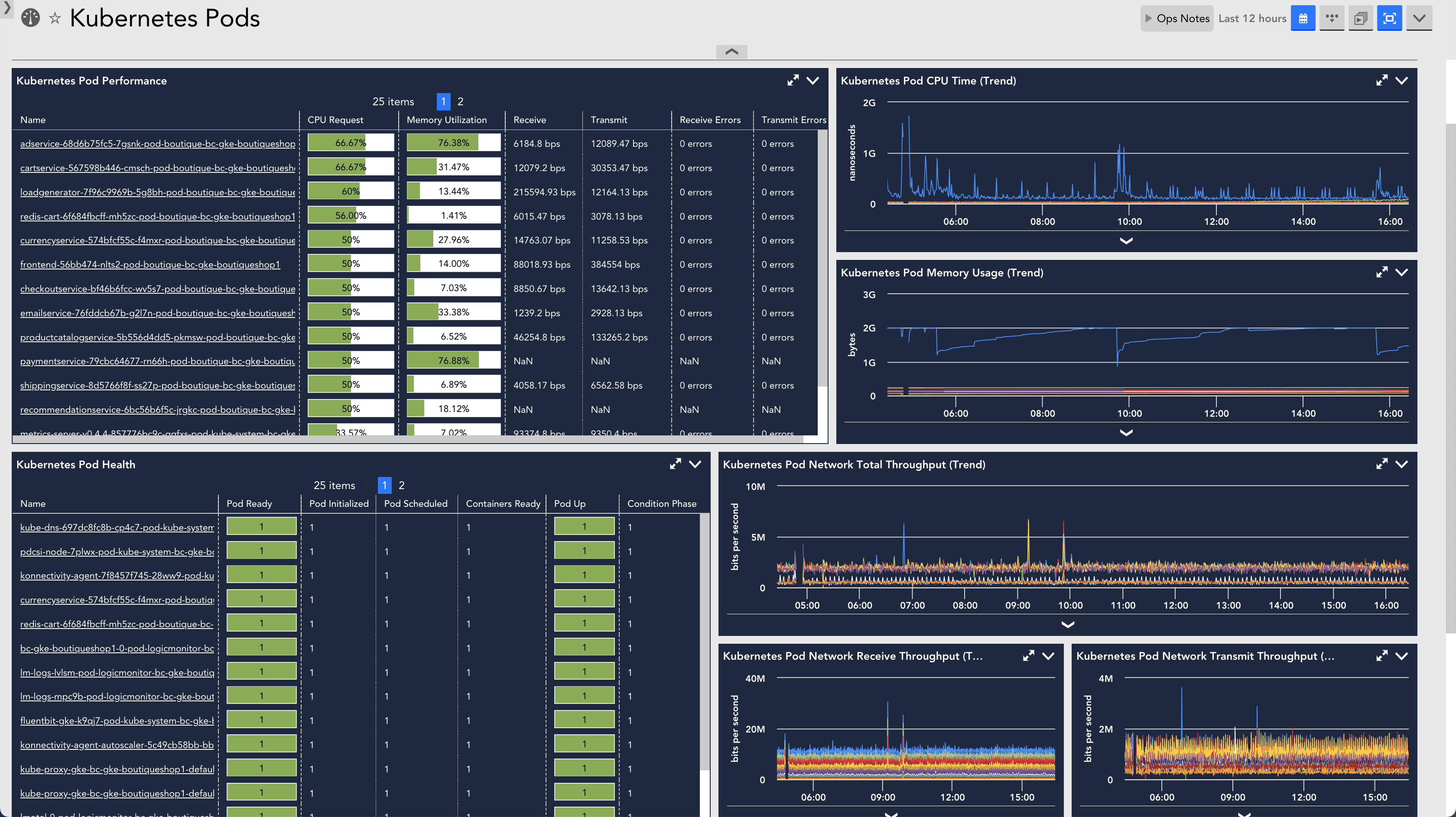Viewport: 1456px width, 817px height.
Task: Click the clone dashboard icon
Action: coord(1361,18)
